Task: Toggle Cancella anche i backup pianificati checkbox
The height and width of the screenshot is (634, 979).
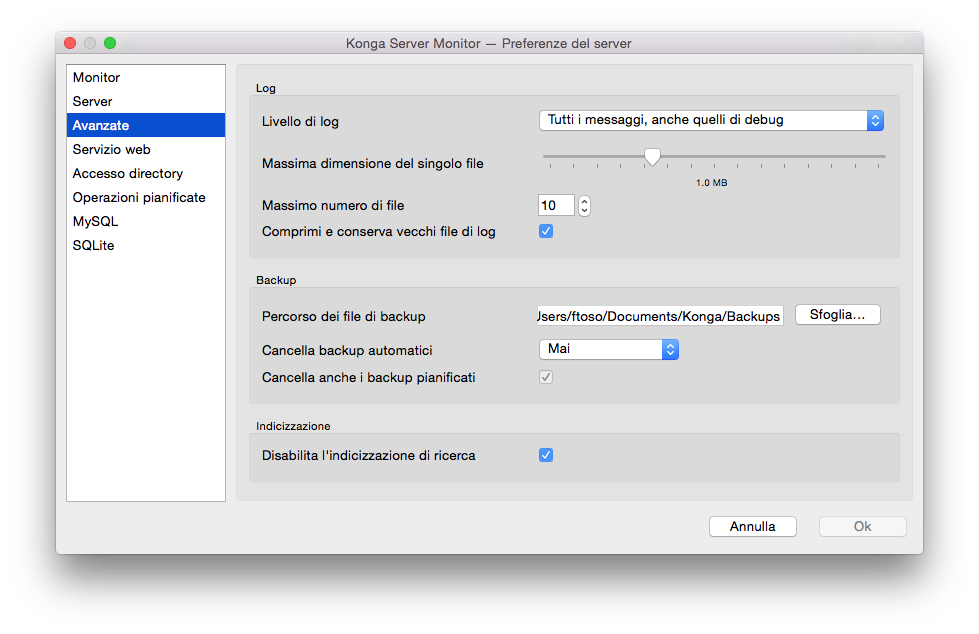Action: [x=546, y=377]
